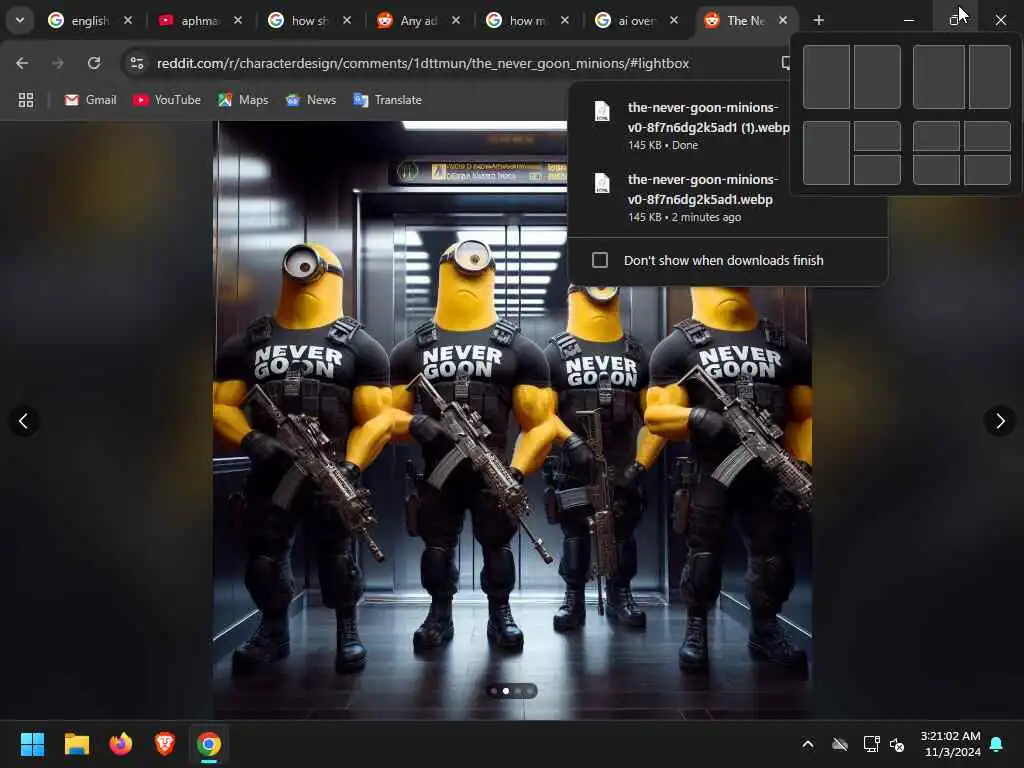1024x768 pixels.
Task: Open the Gmail bookmark
Action: pos(91,100)
